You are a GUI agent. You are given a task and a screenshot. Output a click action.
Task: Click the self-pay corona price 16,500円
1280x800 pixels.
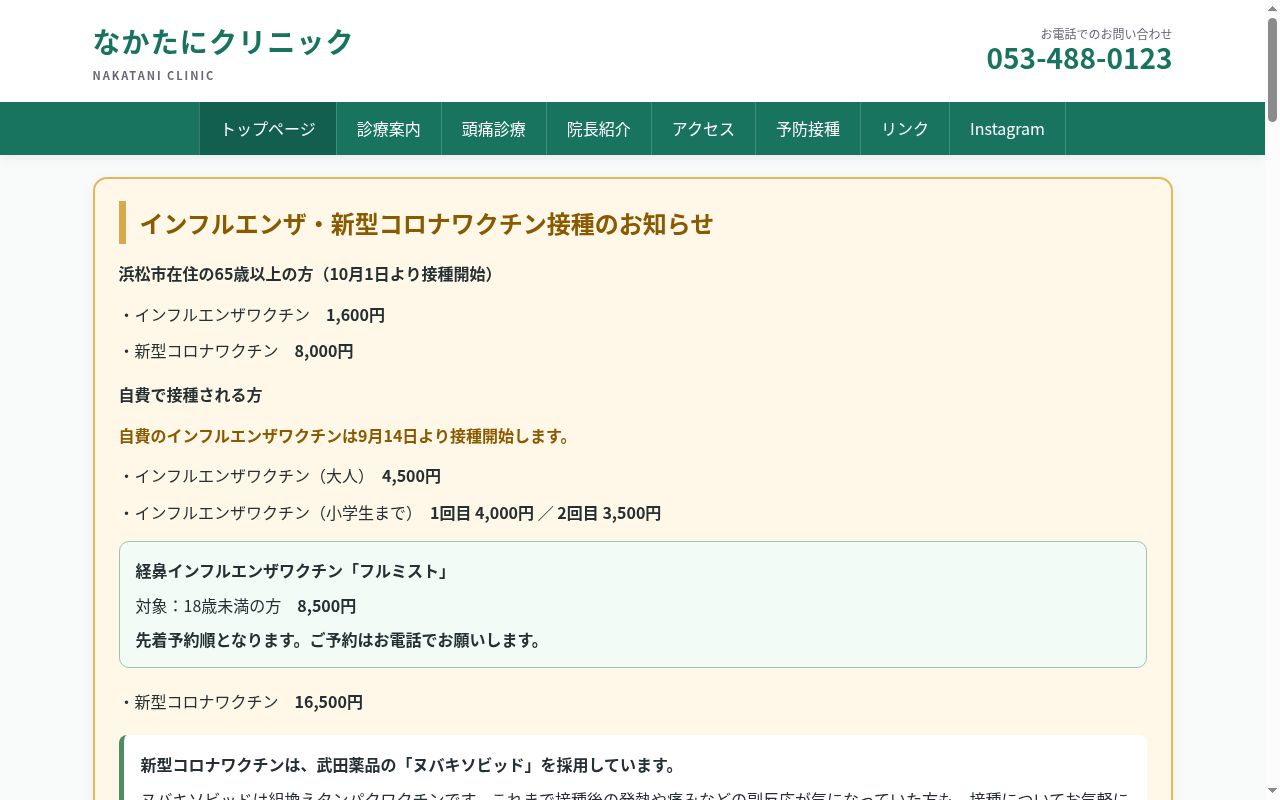pyautogui.click(x=329, y=702)
